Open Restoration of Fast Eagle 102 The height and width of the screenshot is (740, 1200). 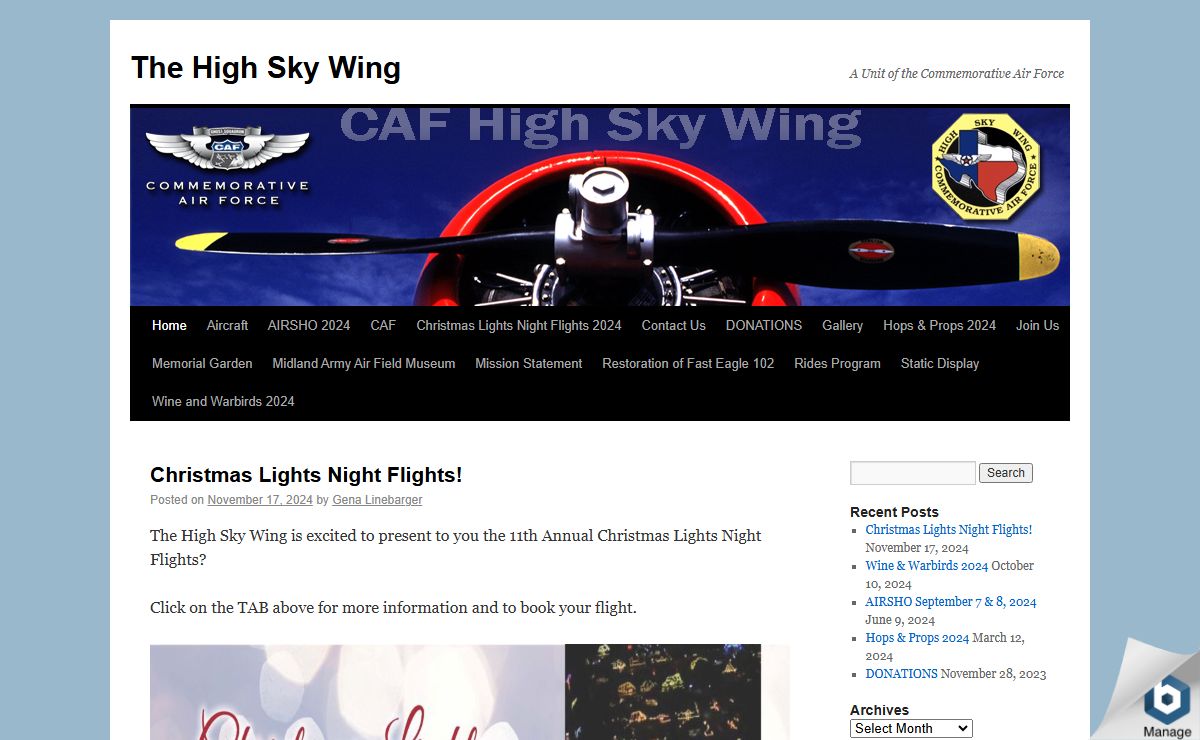(688, 363)
